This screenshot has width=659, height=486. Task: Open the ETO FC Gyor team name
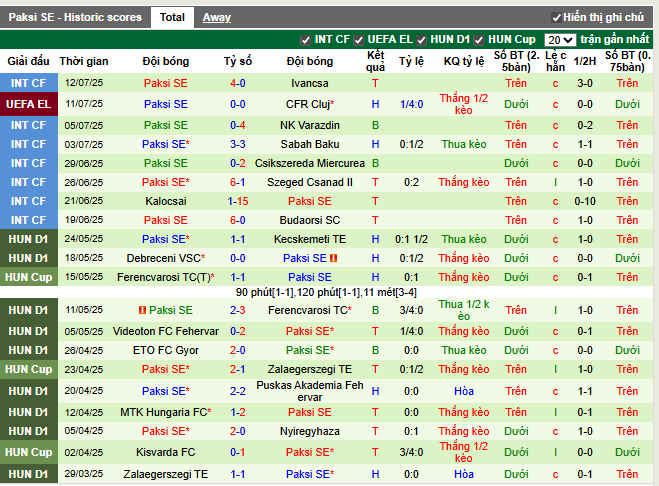point(166,350)
